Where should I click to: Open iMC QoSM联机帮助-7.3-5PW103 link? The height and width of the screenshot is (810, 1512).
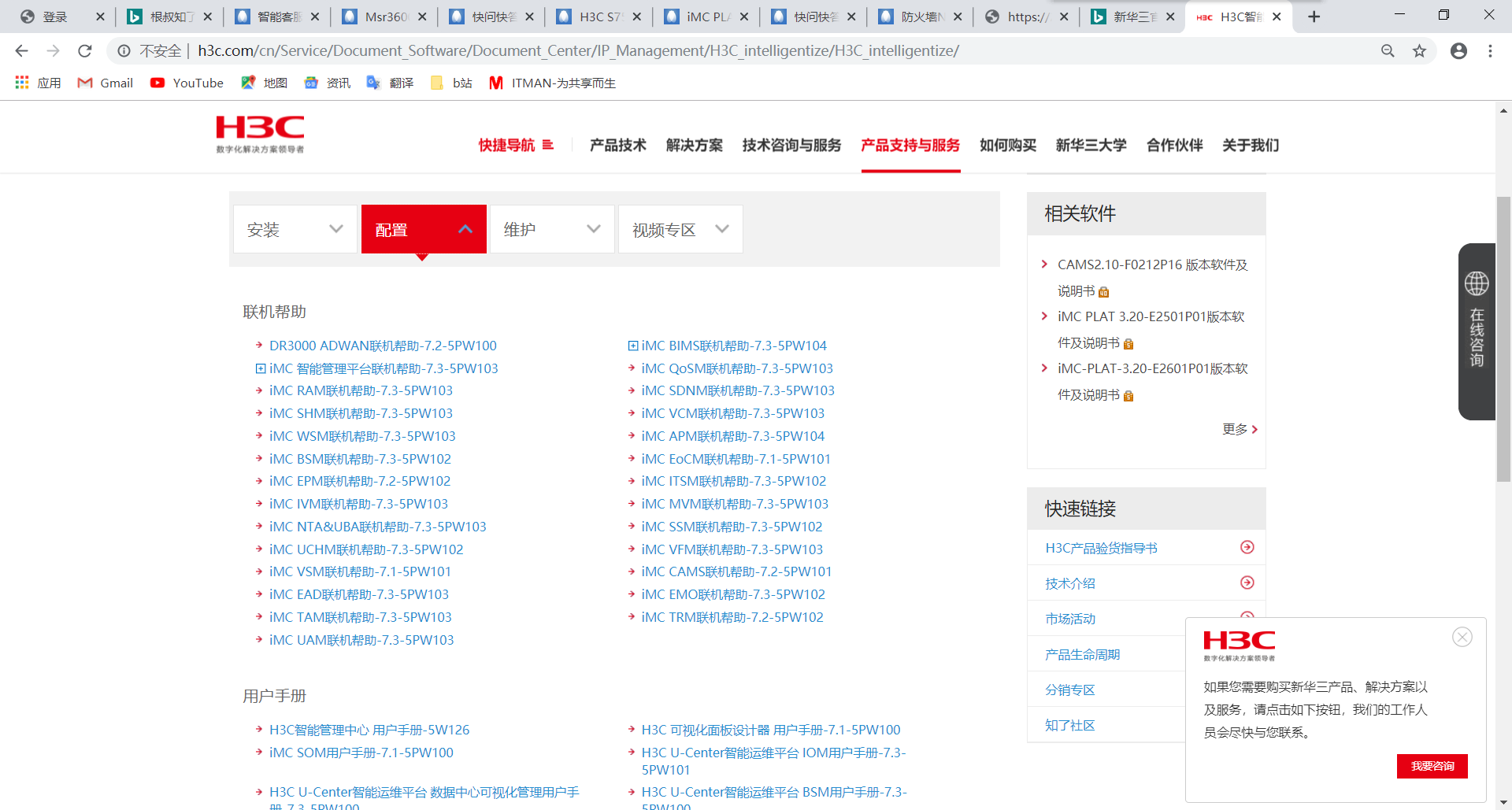tap(737, 368)
